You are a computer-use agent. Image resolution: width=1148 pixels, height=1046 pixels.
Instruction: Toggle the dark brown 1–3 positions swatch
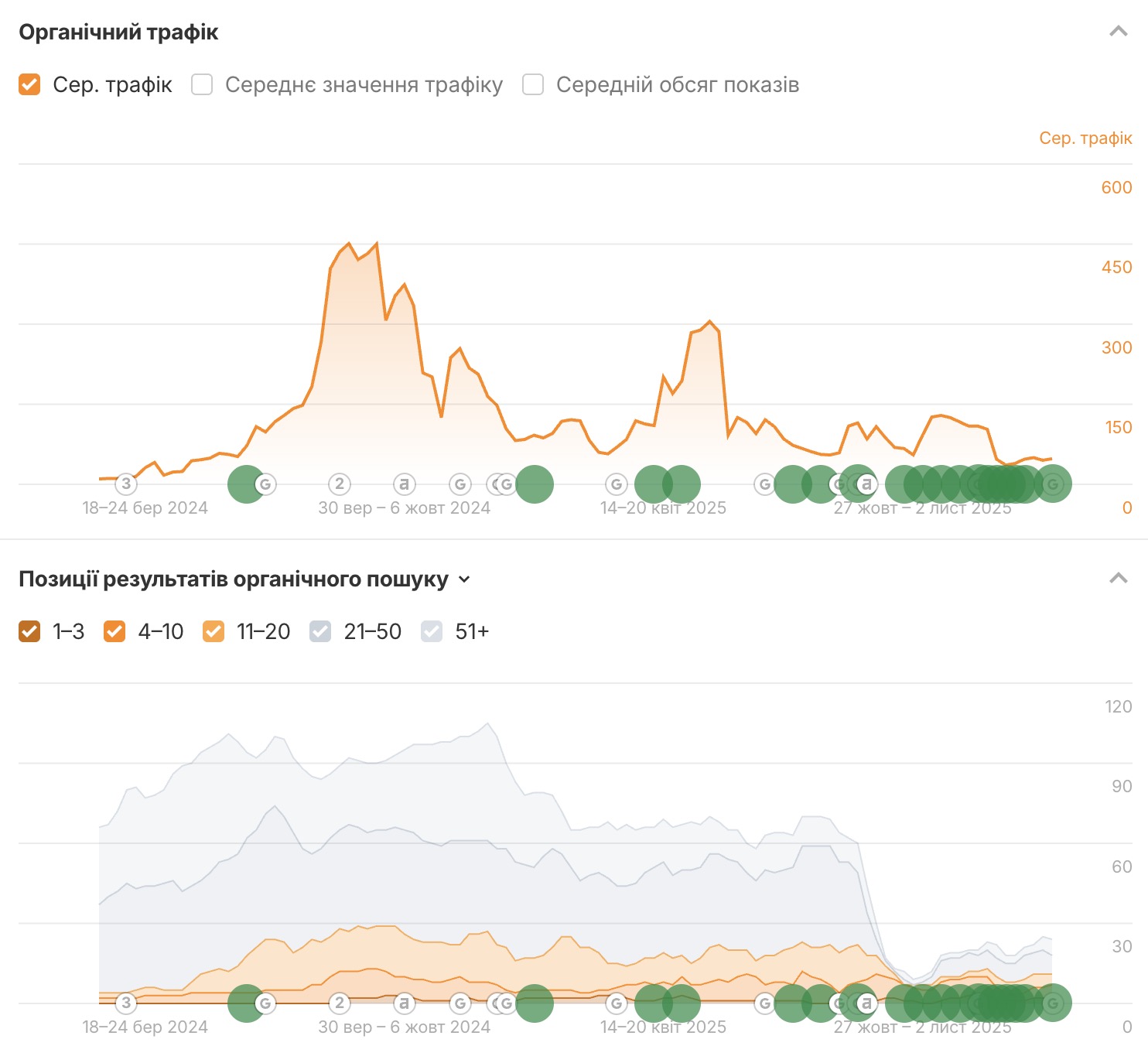coord(29,631)
